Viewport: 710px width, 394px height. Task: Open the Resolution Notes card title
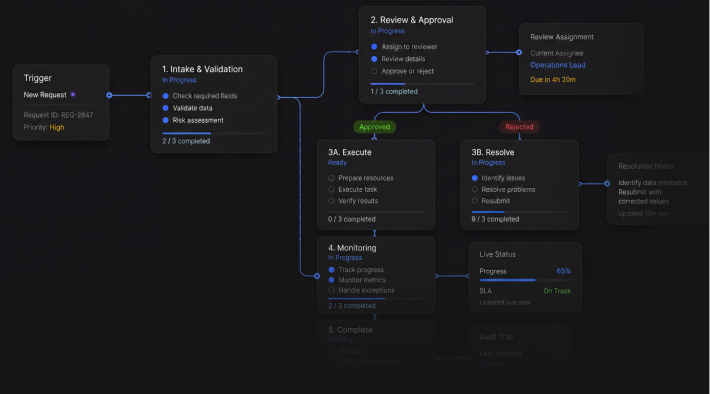(x=646, y=166)
